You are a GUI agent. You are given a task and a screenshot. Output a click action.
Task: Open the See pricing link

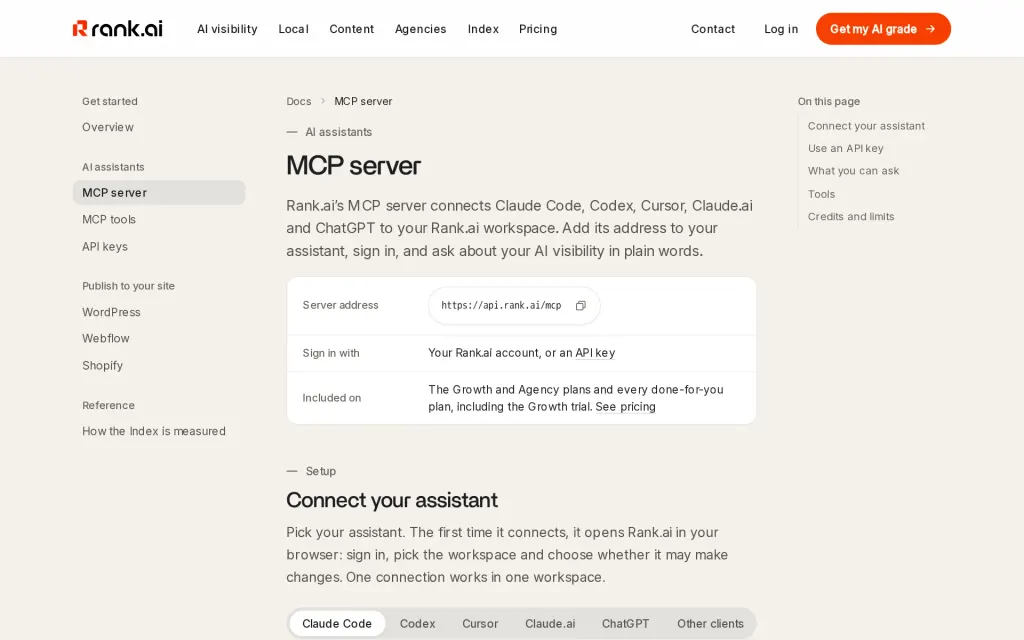(x=626, y=406)
